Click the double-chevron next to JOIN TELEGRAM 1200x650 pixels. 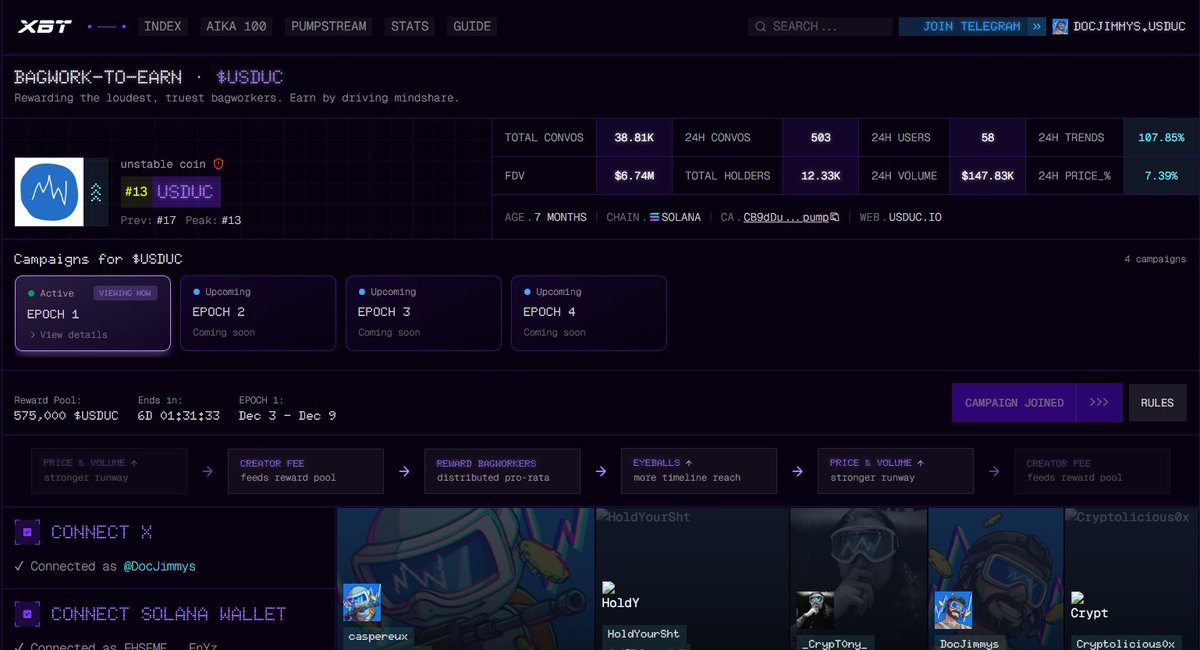(1037, 26)
